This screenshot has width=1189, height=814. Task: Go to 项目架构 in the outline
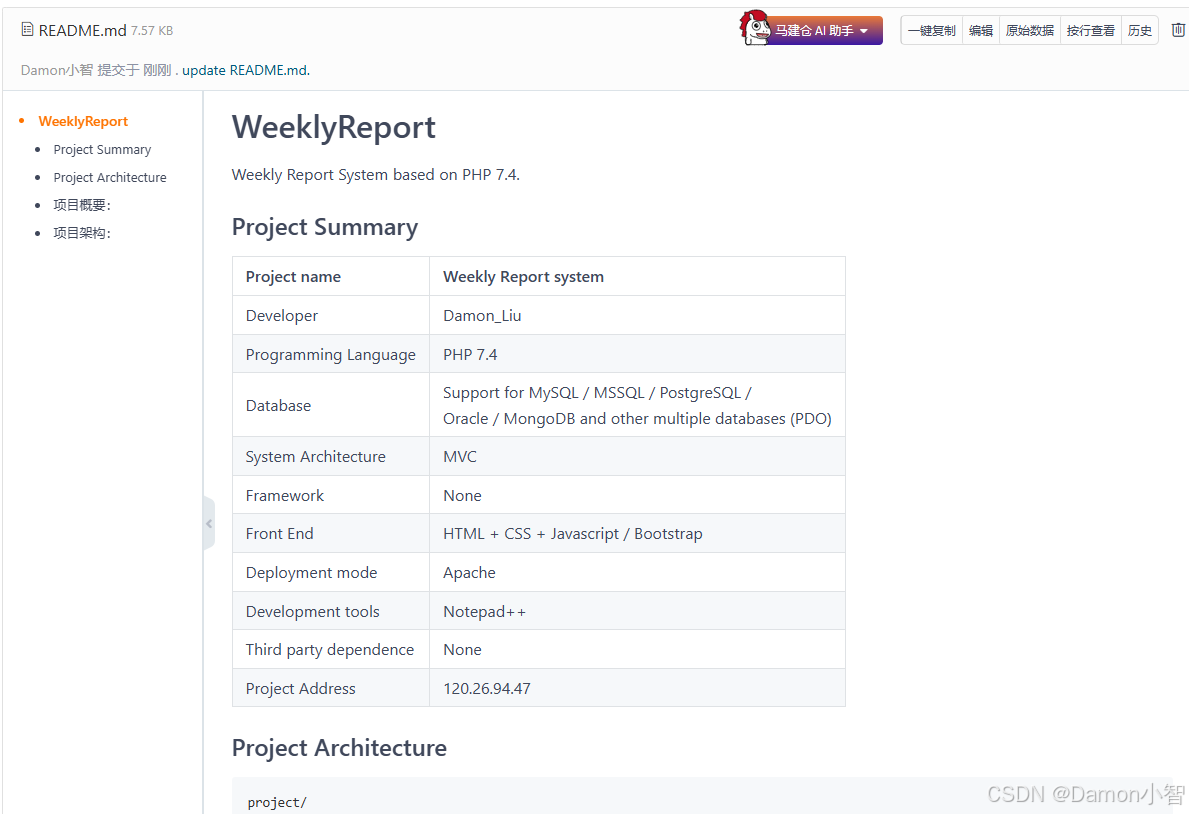point(82,233)
